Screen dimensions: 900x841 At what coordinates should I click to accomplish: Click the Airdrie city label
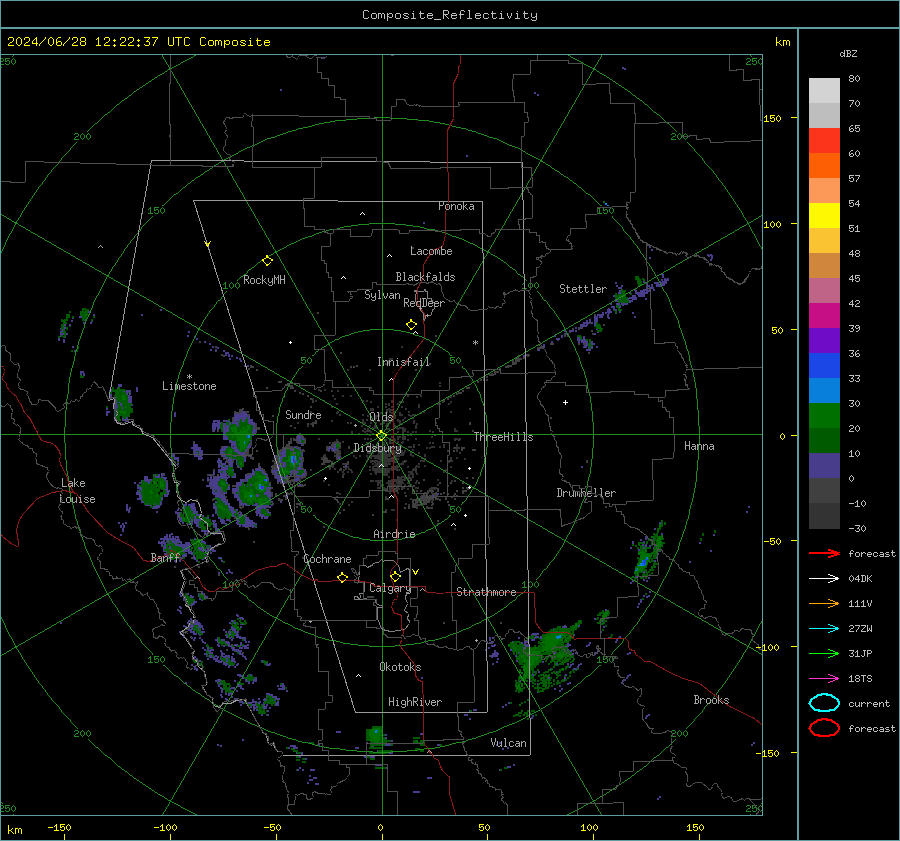tap(394, 534)
